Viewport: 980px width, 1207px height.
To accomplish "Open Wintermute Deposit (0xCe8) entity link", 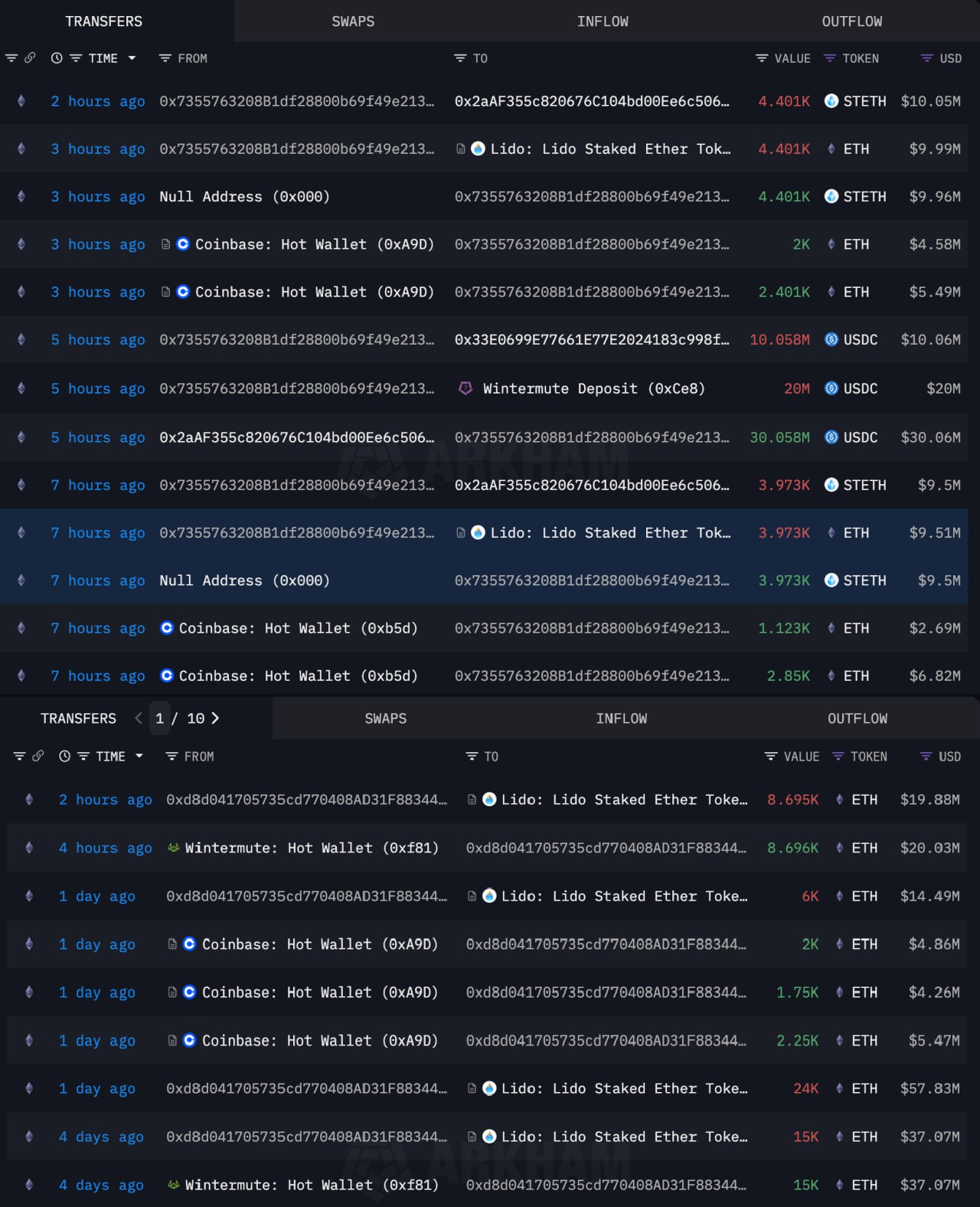I will point(593,388).
